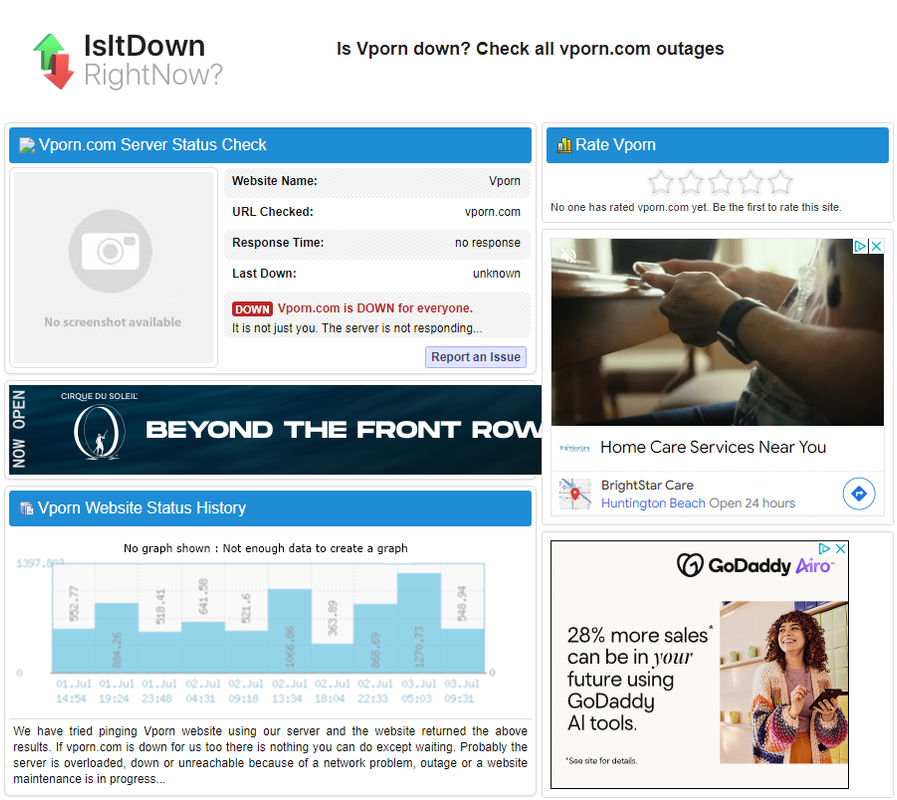Click the woman photo in GoDaddy ad
This screenshot has height=800, width=897.
[784, 682]
